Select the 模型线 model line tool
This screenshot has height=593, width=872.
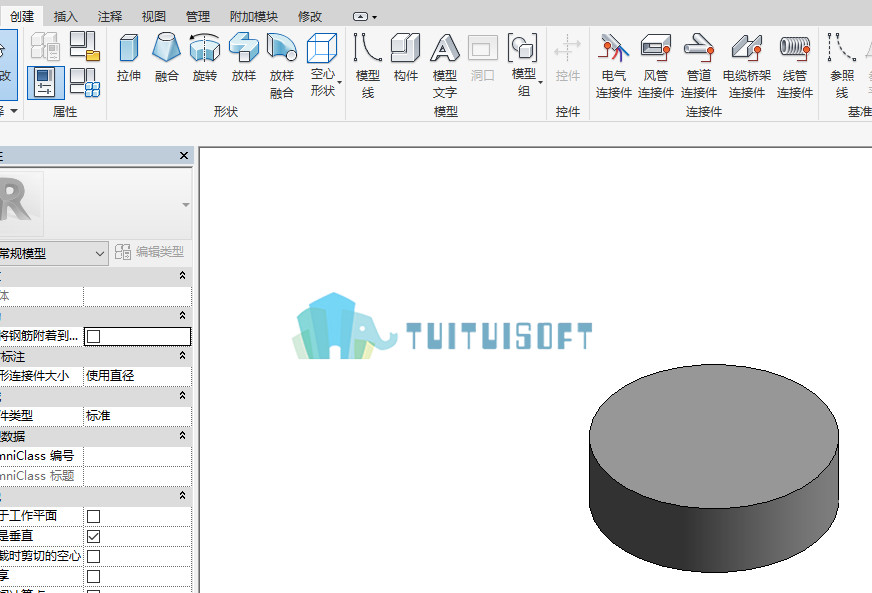(368, 66)
